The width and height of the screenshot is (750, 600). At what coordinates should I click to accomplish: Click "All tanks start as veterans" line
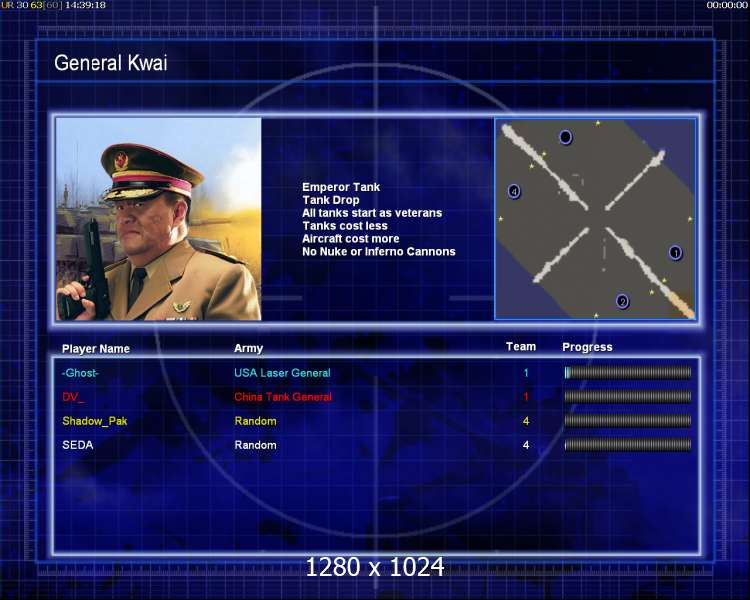[x=372, y=213]
